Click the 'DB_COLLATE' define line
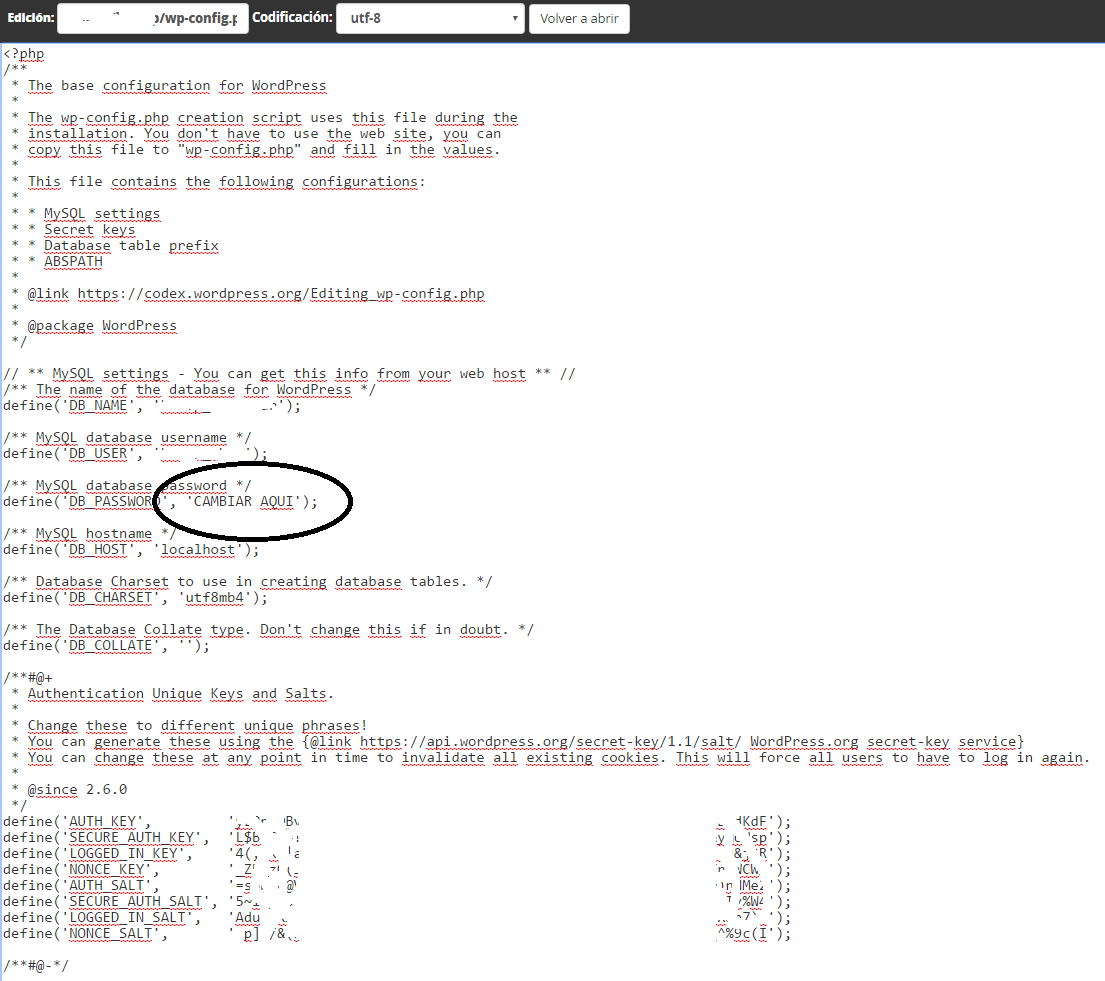This screenshot has height=981, width=1105. coord(106,646)
